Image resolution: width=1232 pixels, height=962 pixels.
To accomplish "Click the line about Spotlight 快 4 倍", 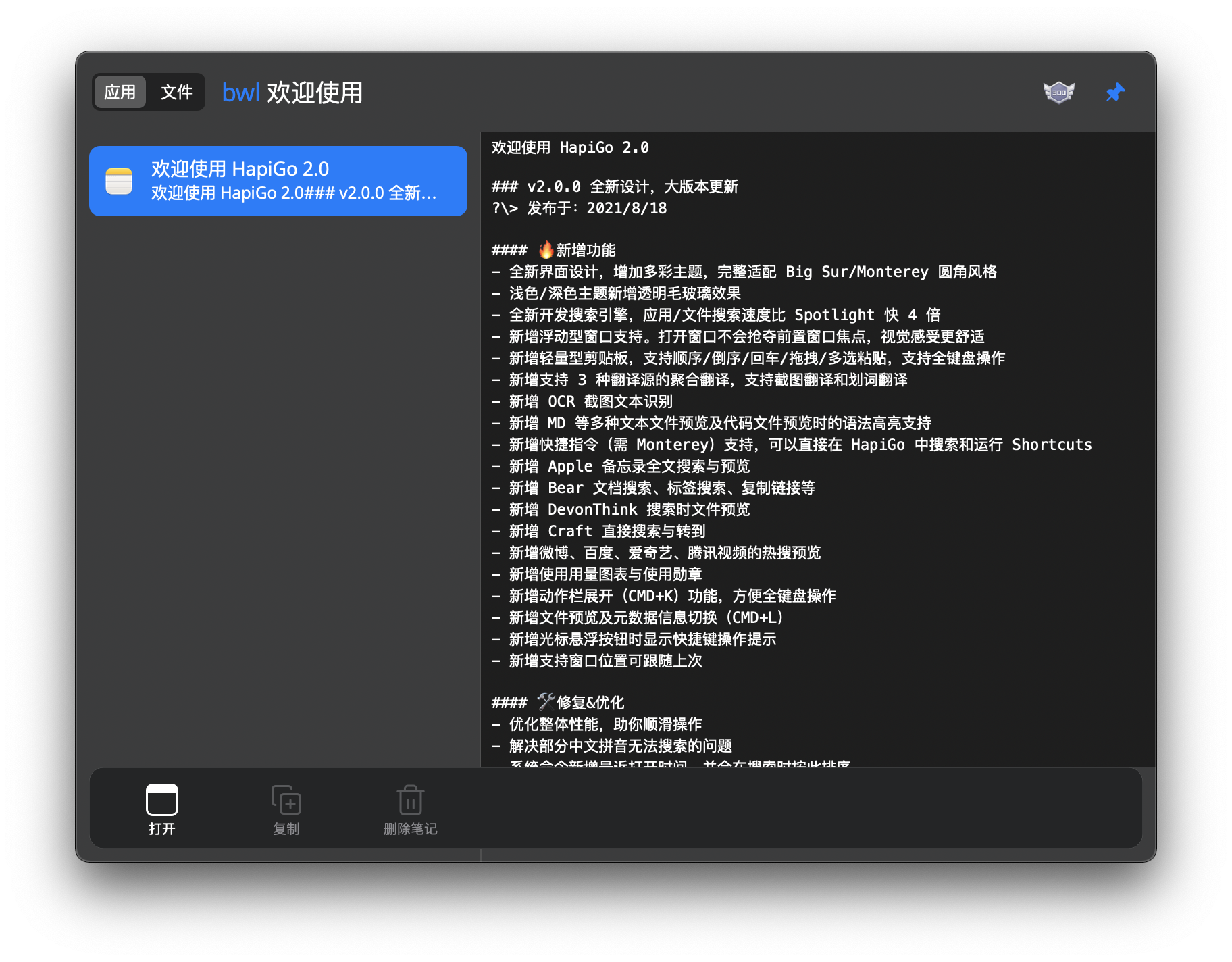I will point(716,315).
